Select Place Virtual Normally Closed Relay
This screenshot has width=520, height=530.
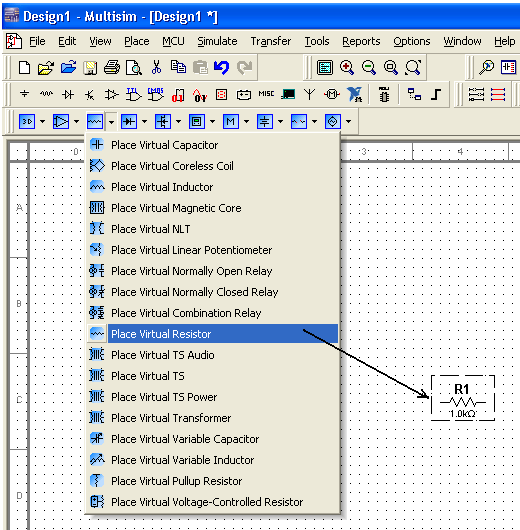pyautogui.click(x=213, y=292)
